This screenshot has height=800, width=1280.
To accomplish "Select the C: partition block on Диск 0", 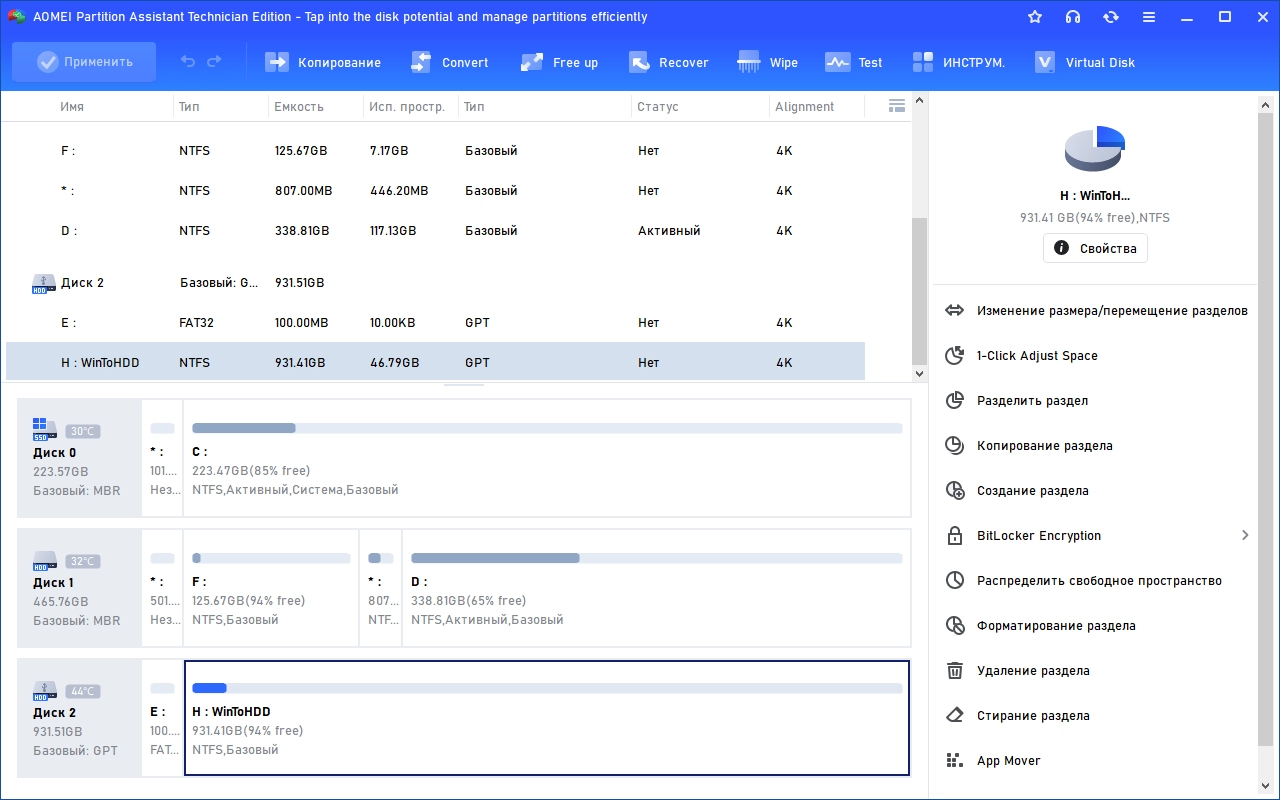I will point(547,458).
